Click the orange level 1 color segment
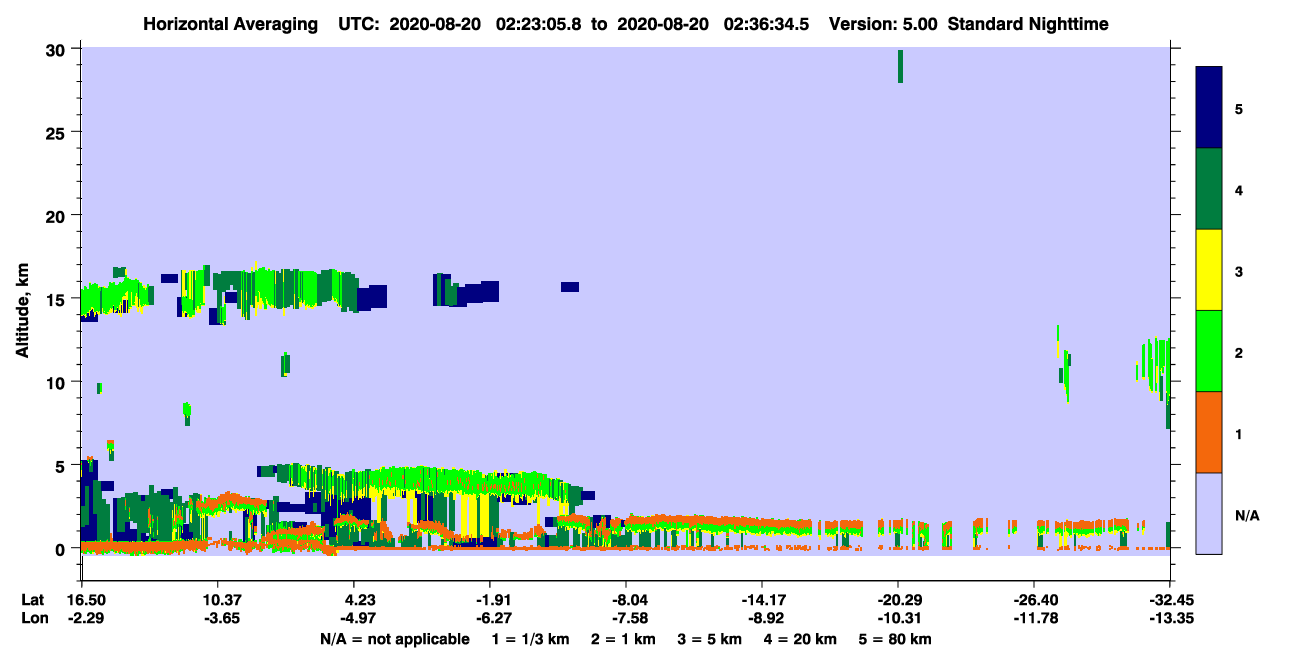The height and width of the screenshot is (667, 1300). tap(1209, 432)
